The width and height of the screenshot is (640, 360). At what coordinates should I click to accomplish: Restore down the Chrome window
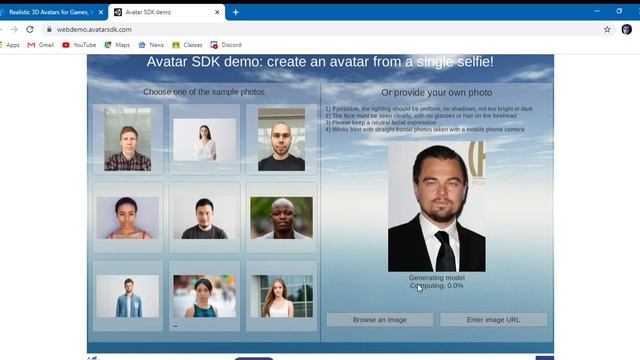point(619,11)
